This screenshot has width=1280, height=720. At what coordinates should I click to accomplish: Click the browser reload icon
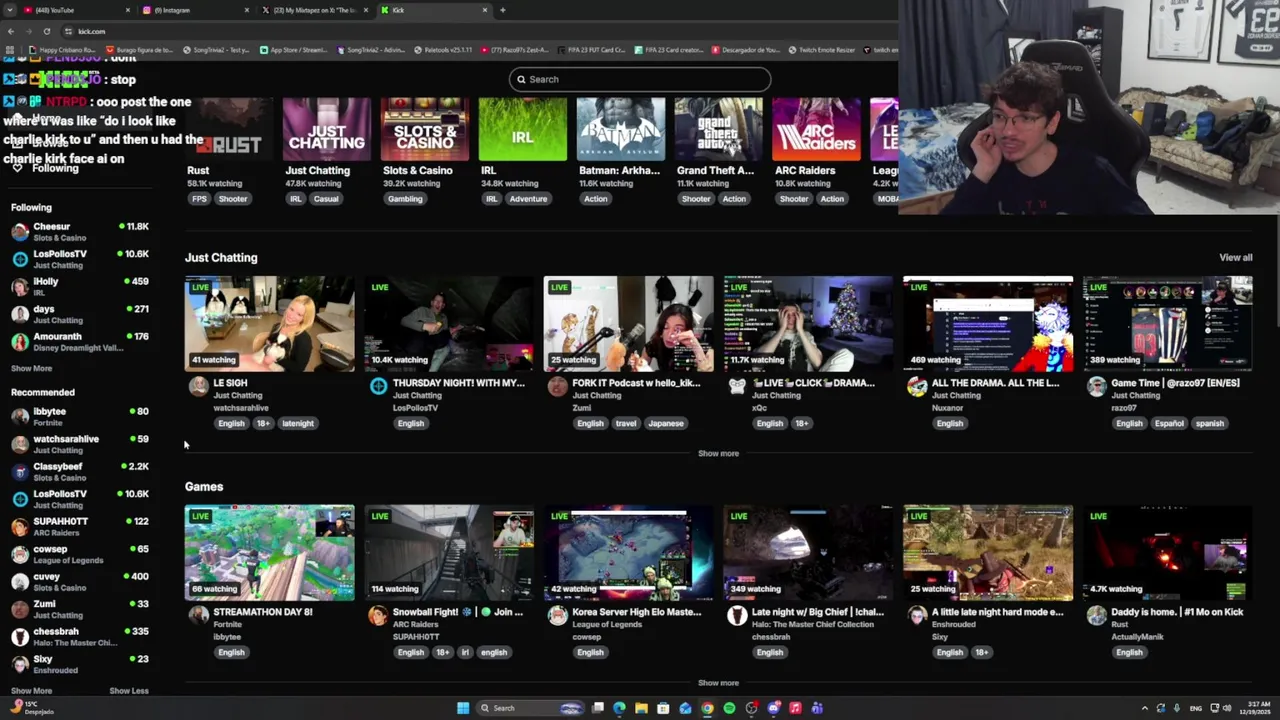tap(47, 31)
